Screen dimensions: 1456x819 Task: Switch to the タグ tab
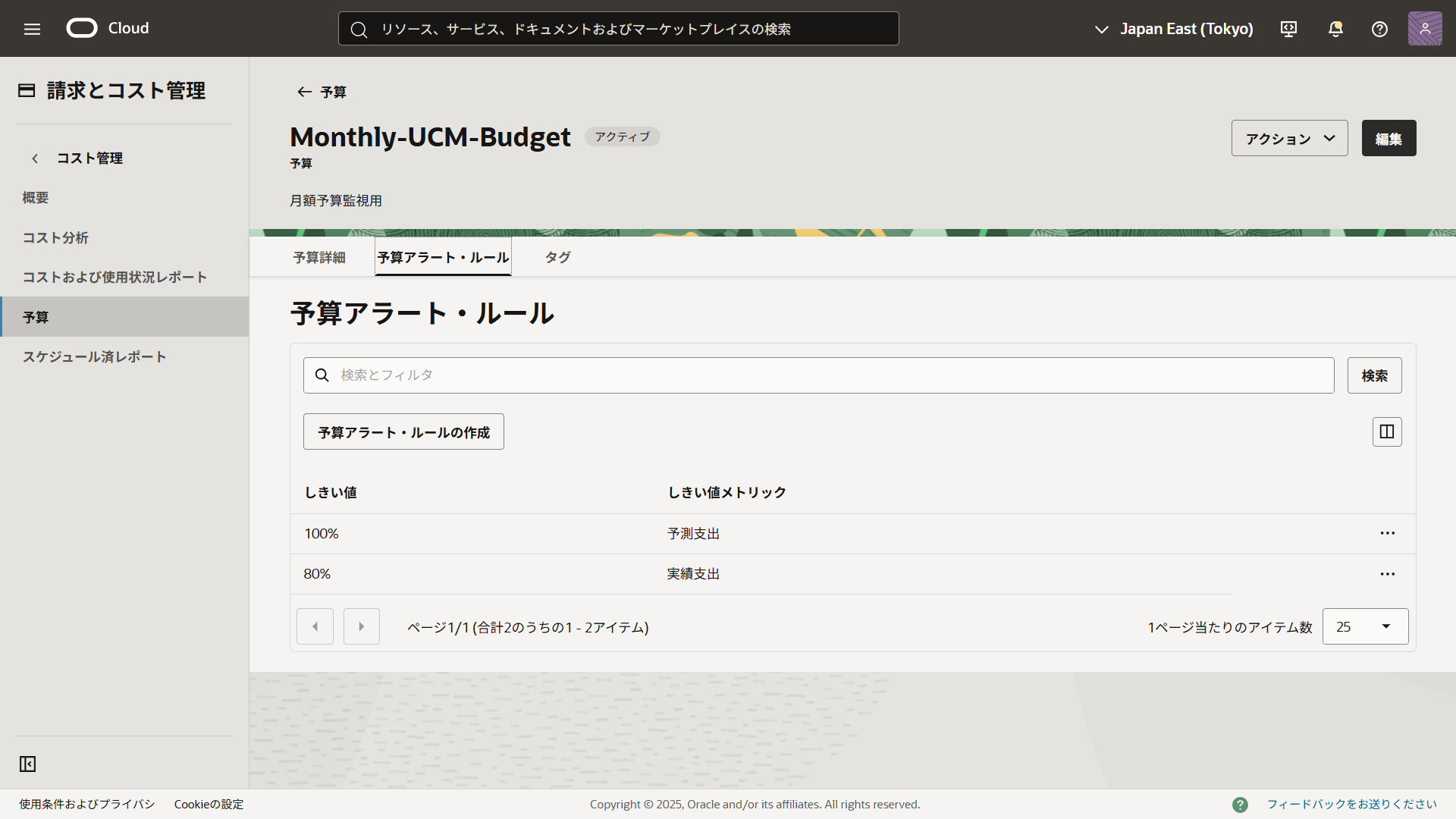[x=557, y=257]
